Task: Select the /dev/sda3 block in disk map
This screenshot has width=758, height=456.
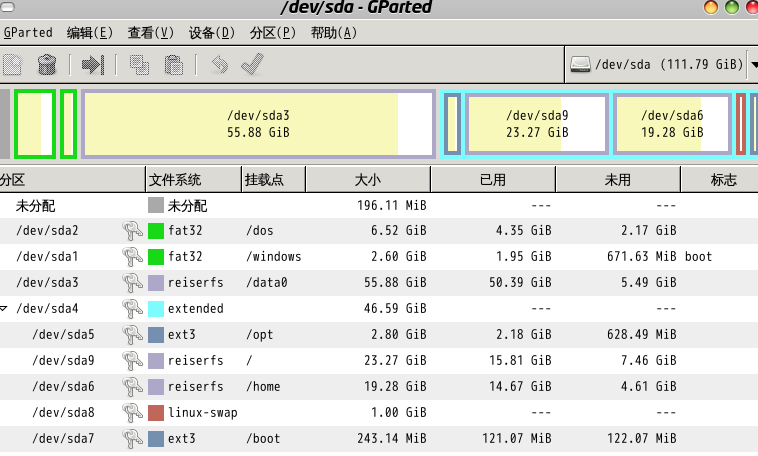Action: pyautogui.click(x=258, y=124)
